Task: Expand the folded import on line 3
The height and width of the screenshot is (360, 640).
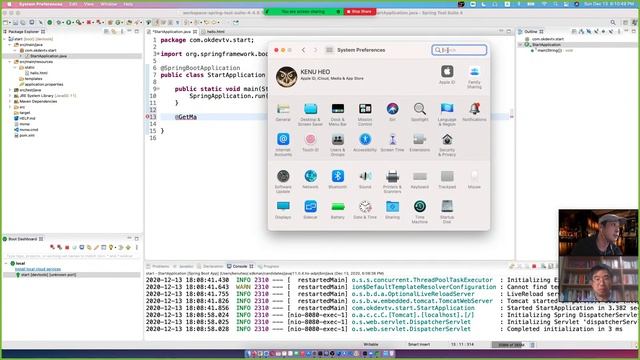Action: pos(158,54)
